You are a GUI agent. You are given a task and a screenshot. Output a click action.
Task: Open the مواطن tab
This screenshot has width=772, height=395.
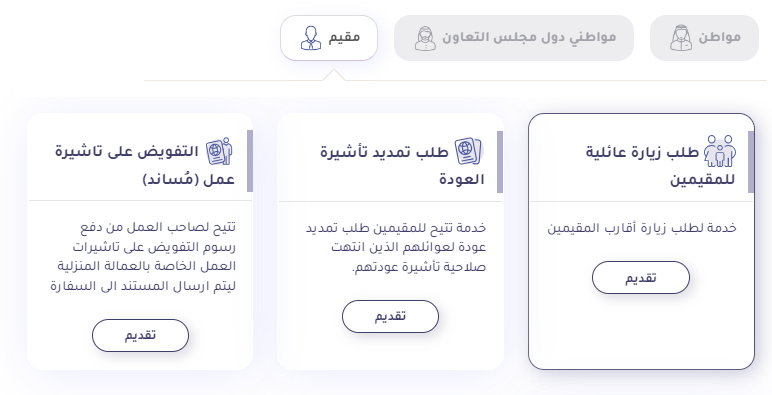[x=704, y=38]
